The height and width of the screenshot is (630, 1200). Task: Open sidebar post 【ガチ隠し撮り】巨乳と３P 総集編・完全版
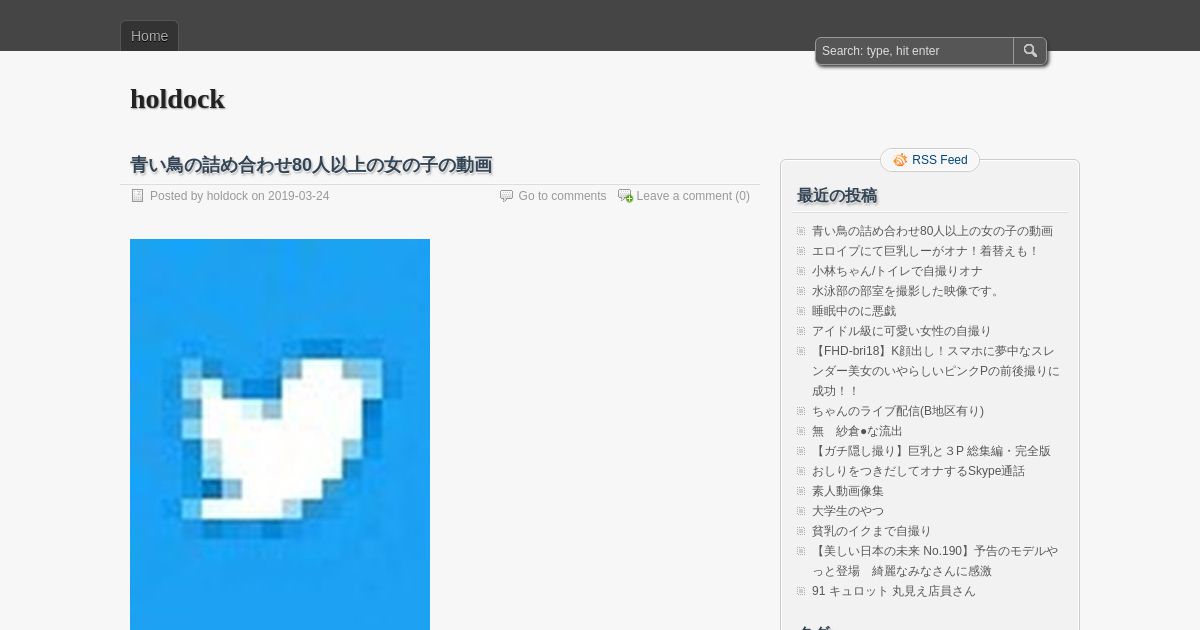931,451
